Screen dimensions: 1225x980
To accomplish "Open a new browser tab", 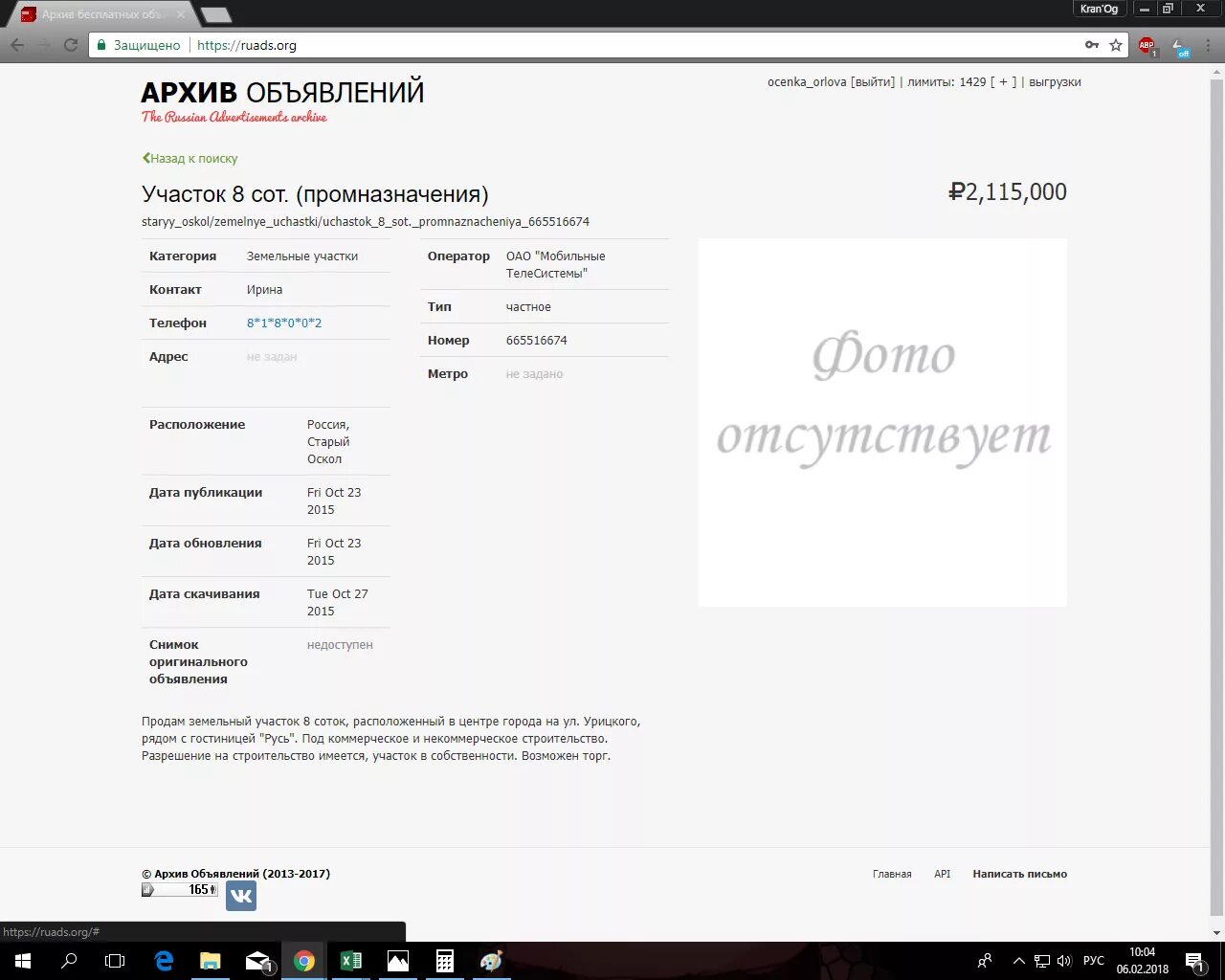I will coord(216,14).
